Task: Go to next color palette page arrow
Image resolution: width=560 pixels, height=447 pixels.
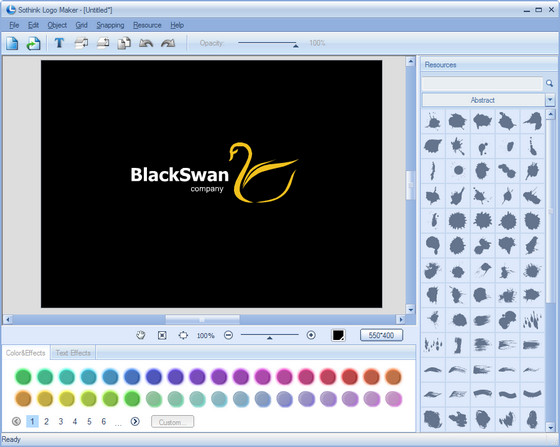Action: click(x=135, y=421)
